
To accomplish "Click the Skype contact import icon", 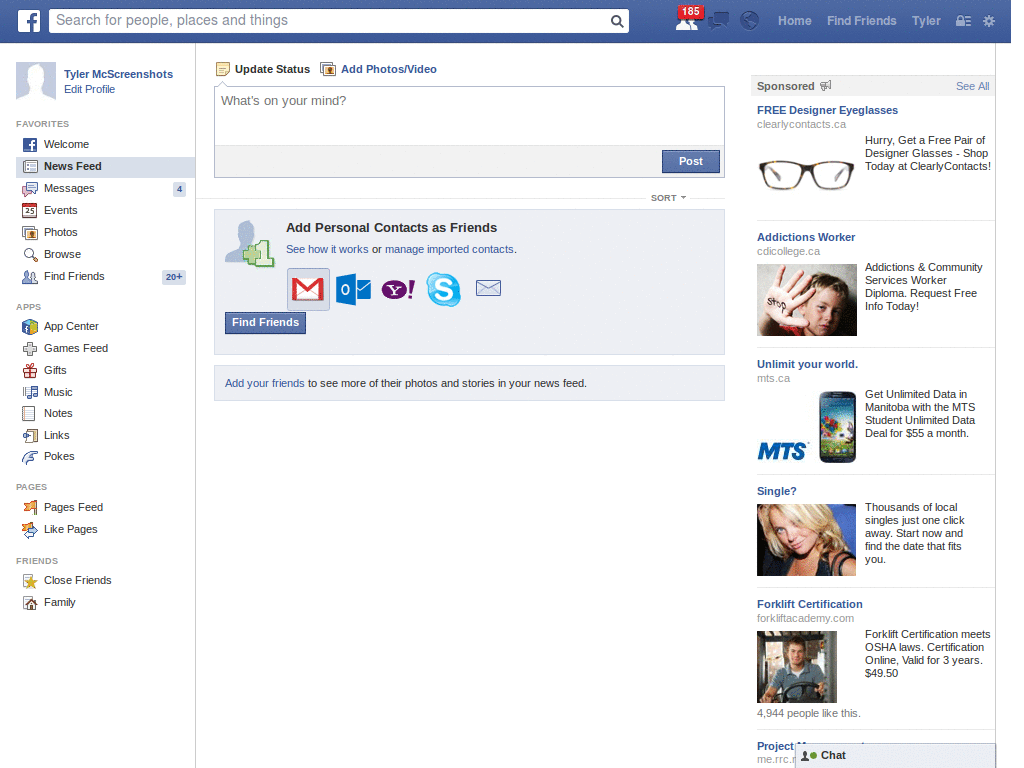I will pyautogui.click(x=443, y=289).
